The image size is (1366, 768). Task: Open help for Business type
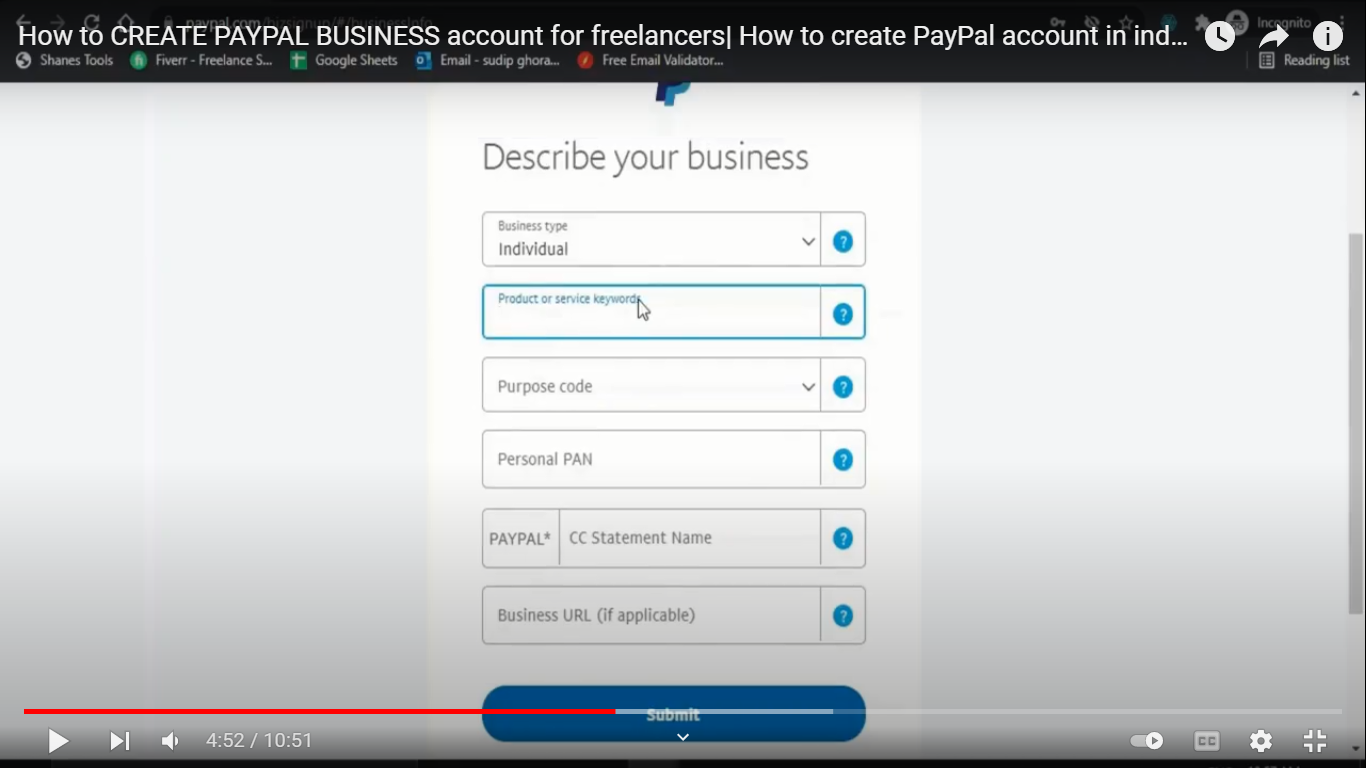coord(843,241)
